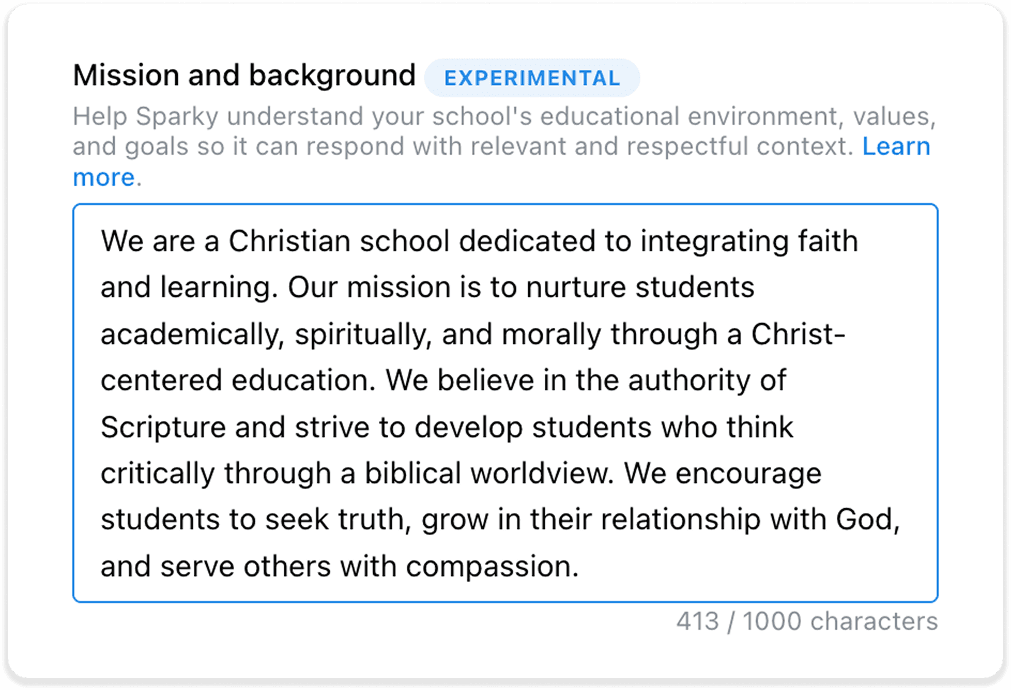This screenshot has height=690, width=1011.
Task: Click inside the mission description text area
Action: coord(500,400)
